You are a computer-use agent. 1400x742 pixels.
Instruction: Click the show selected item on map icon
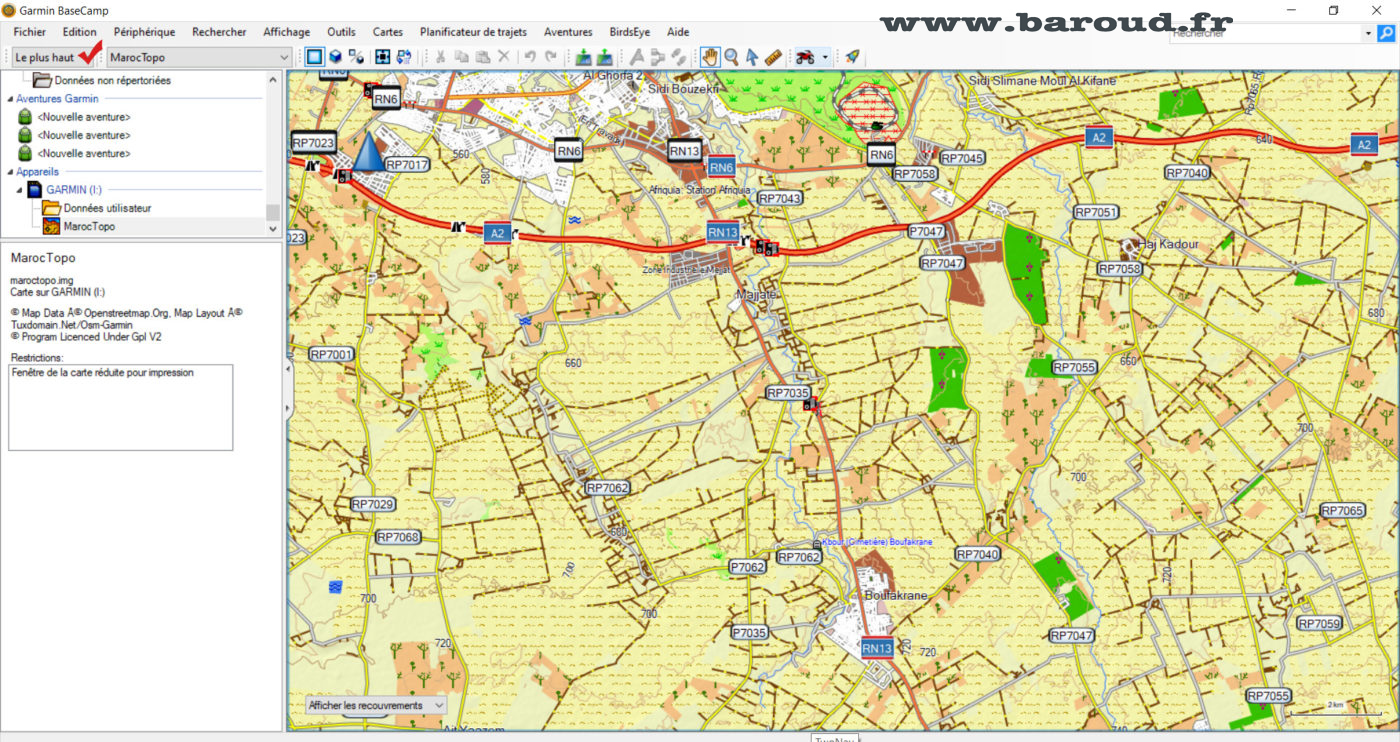pyautogui.click(x=382, y=57)
